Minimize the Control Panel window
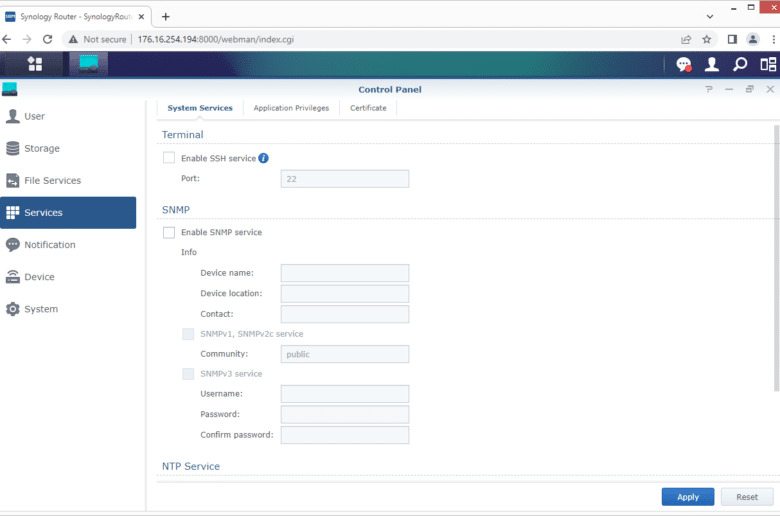 [x=729, y=89]
